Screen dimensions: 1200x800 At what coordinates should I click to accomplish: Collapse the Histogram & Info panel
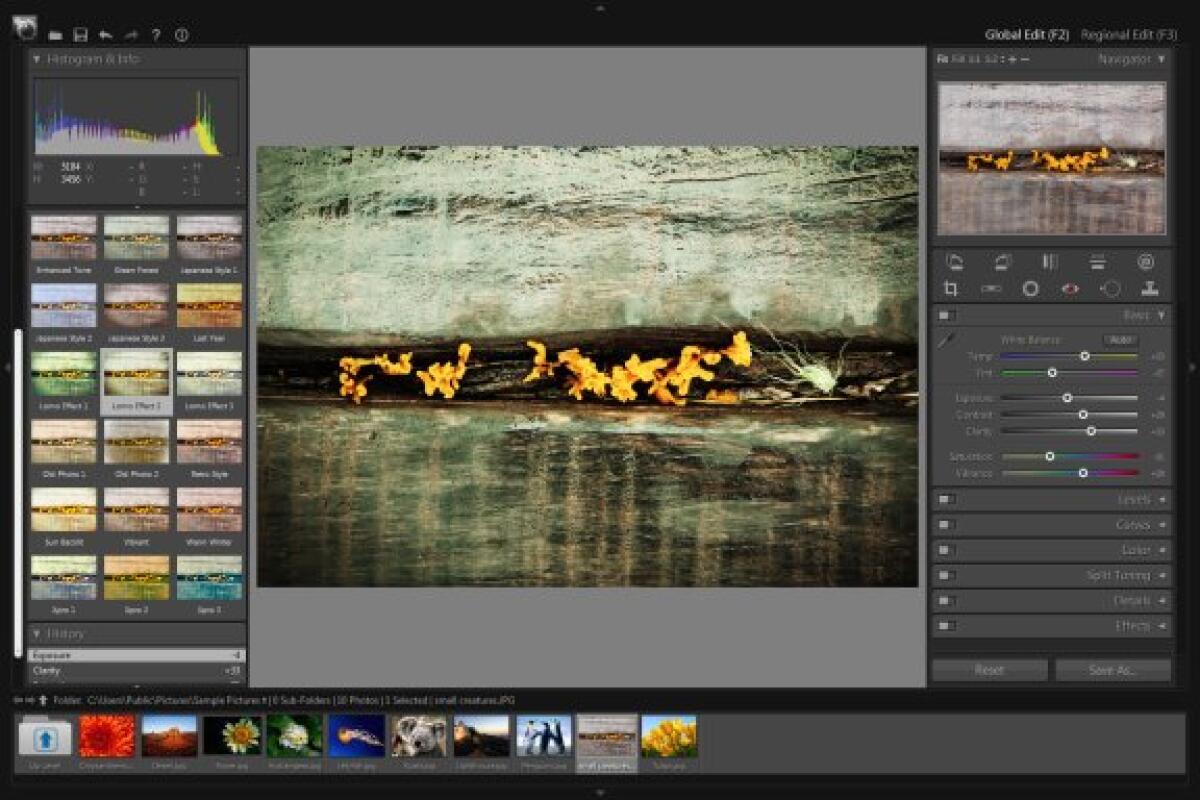click(x=38, y=59)
